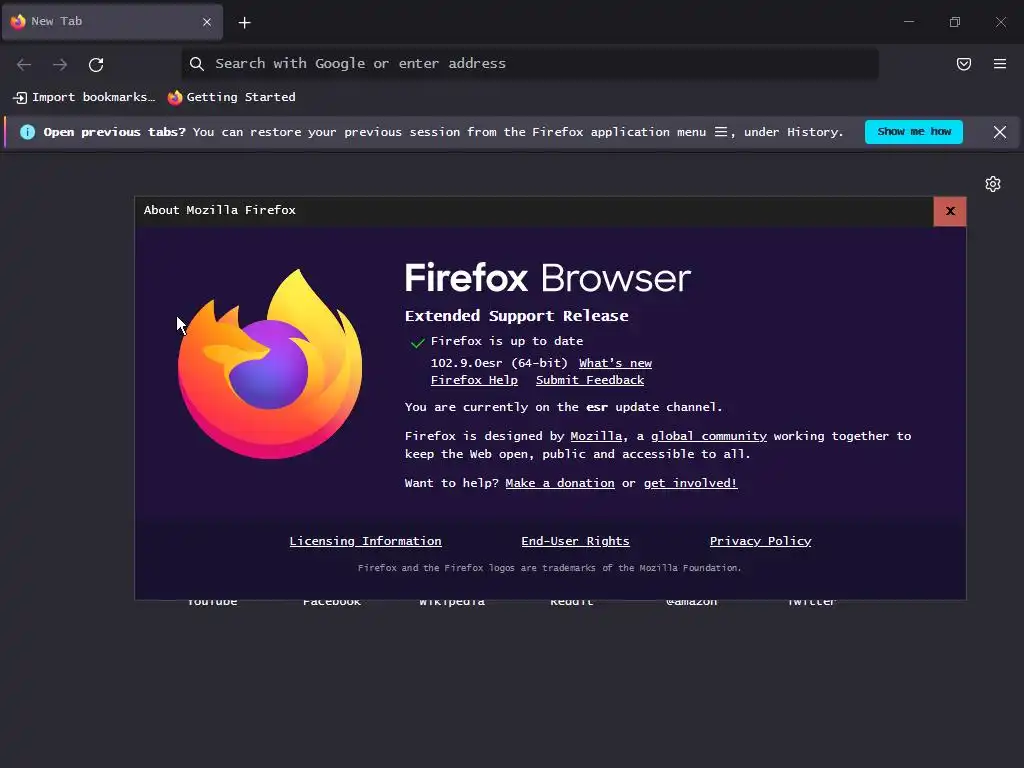Viewport: 1024px width, 768px height.
Task: Follow the Mozilla link
Action: [596, 436]
